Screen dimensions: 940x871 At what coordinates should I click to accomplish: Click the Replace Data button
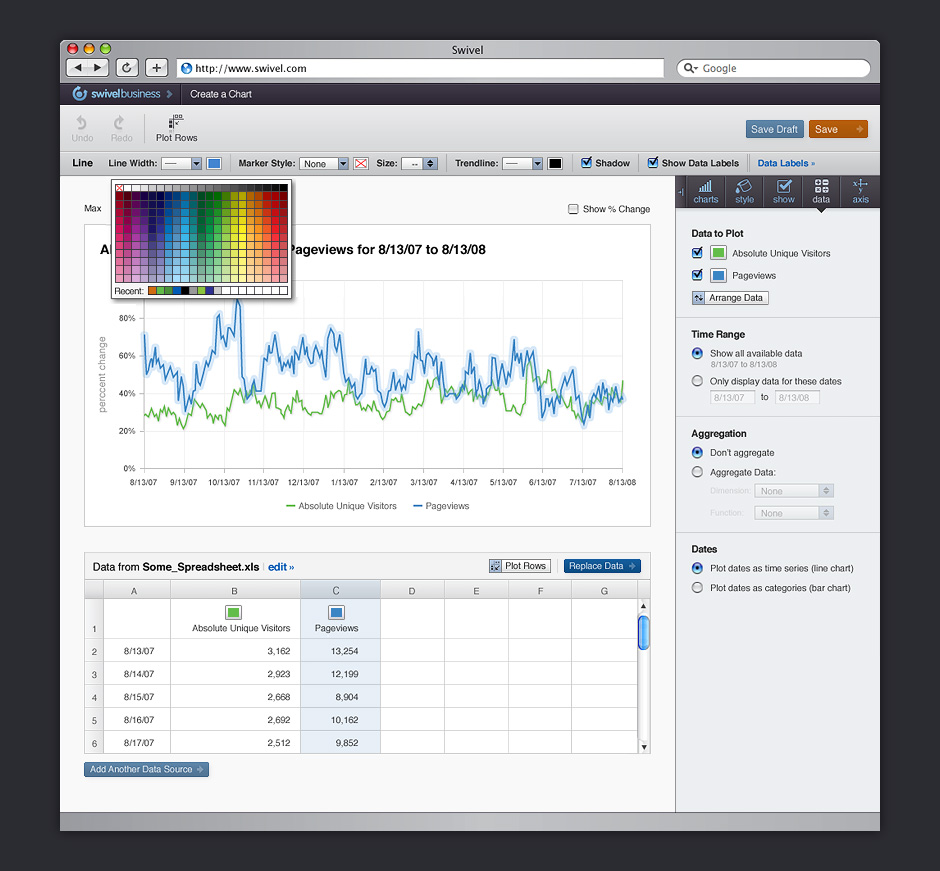tap(602, 566)
